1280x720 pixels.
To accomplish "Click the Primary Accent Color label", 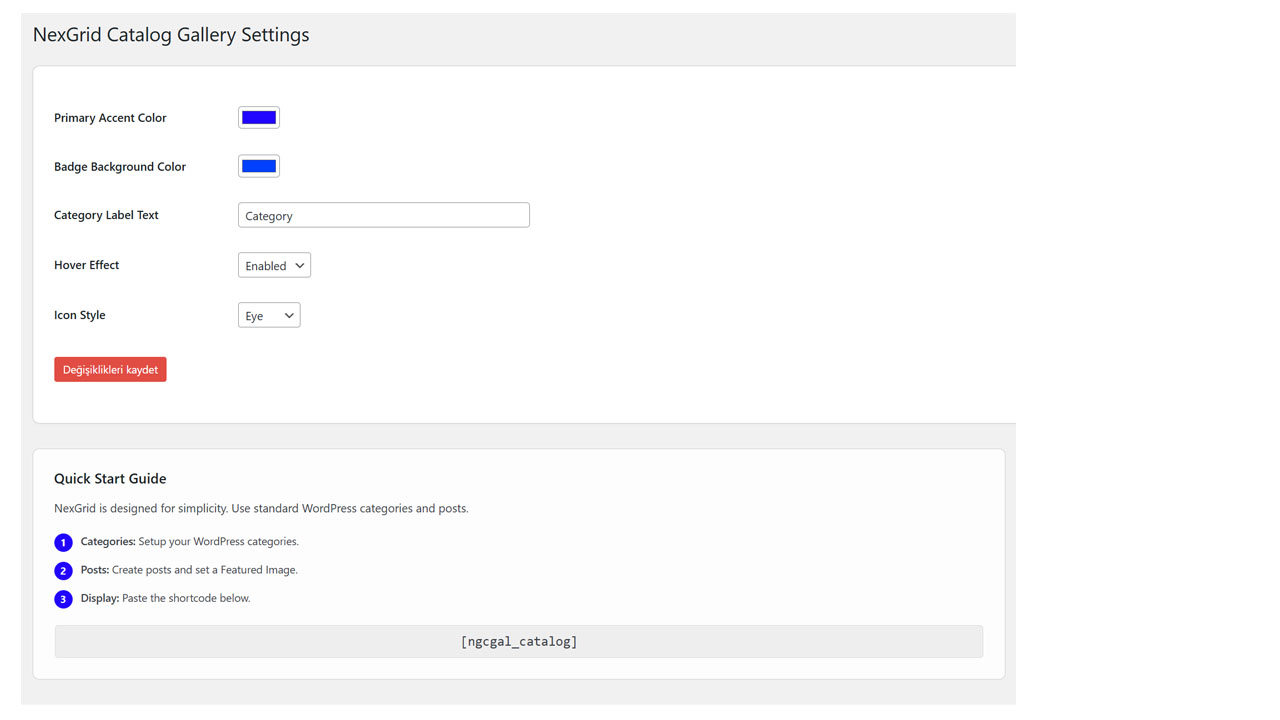I will tap(110, 118).
